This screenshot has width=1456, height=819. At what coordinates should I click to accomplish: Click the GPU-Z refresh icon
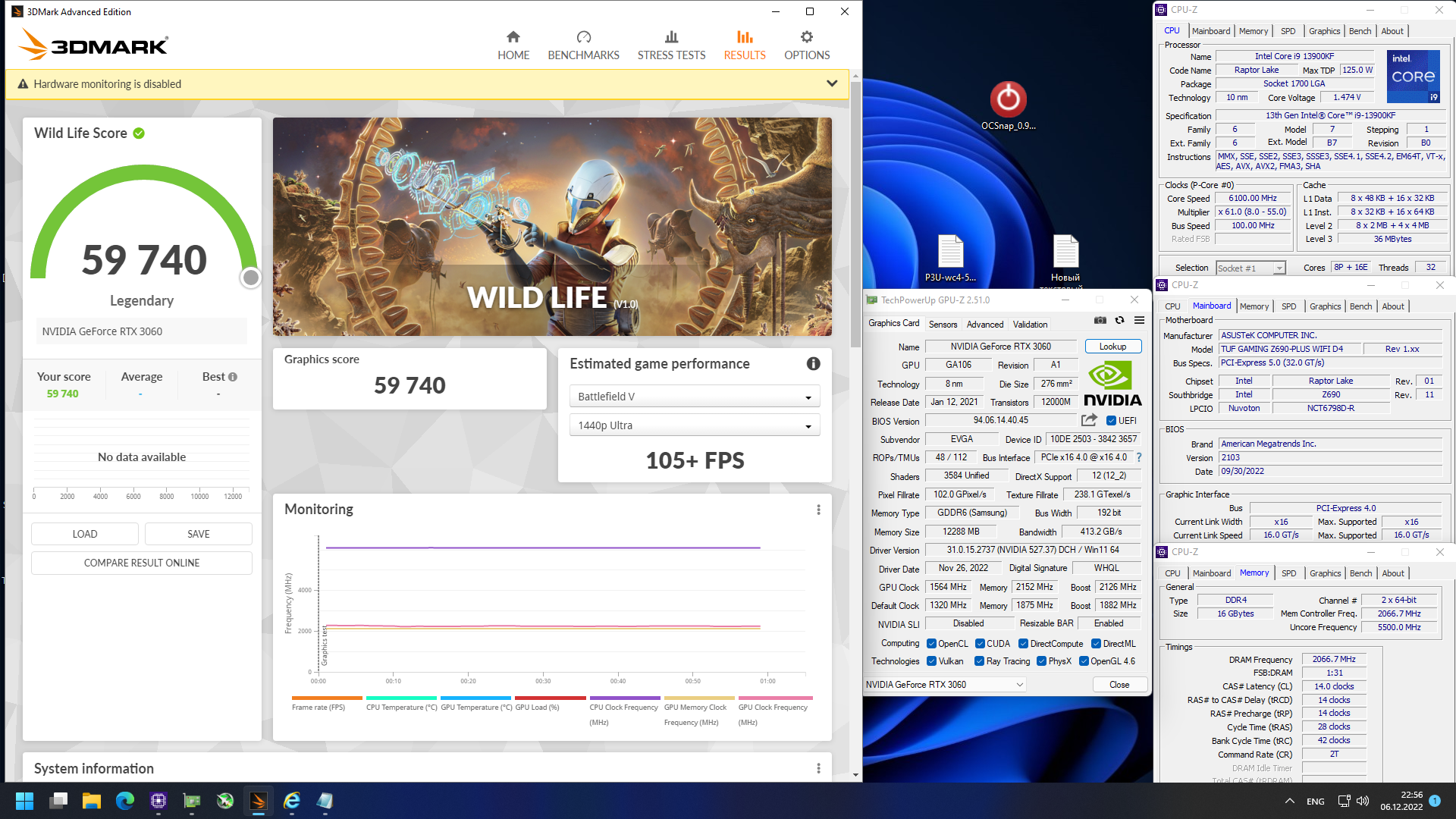tap(1119, 321)
